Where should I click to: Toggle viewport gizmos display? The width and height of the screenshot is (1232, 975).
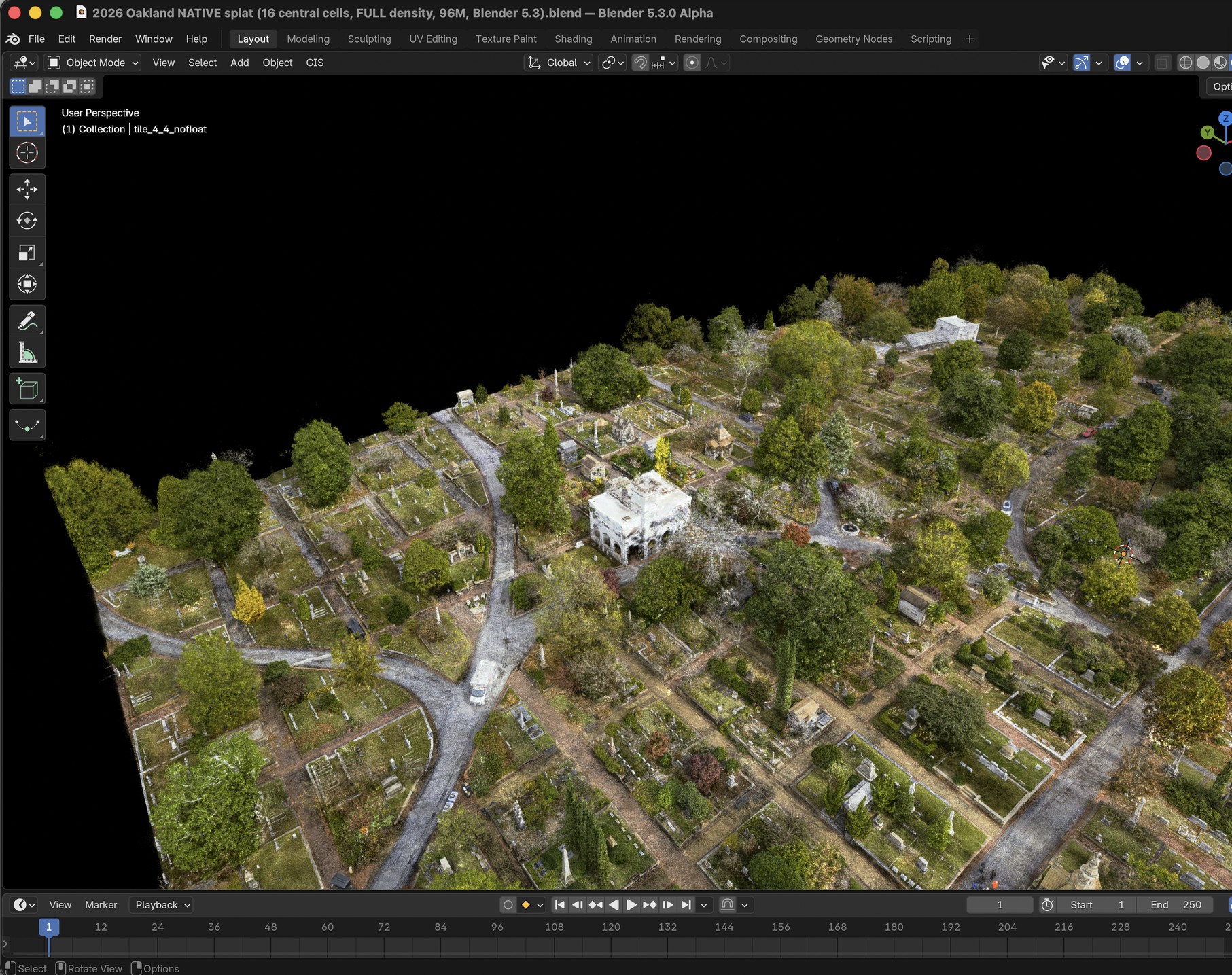[x=1081, y=63]
